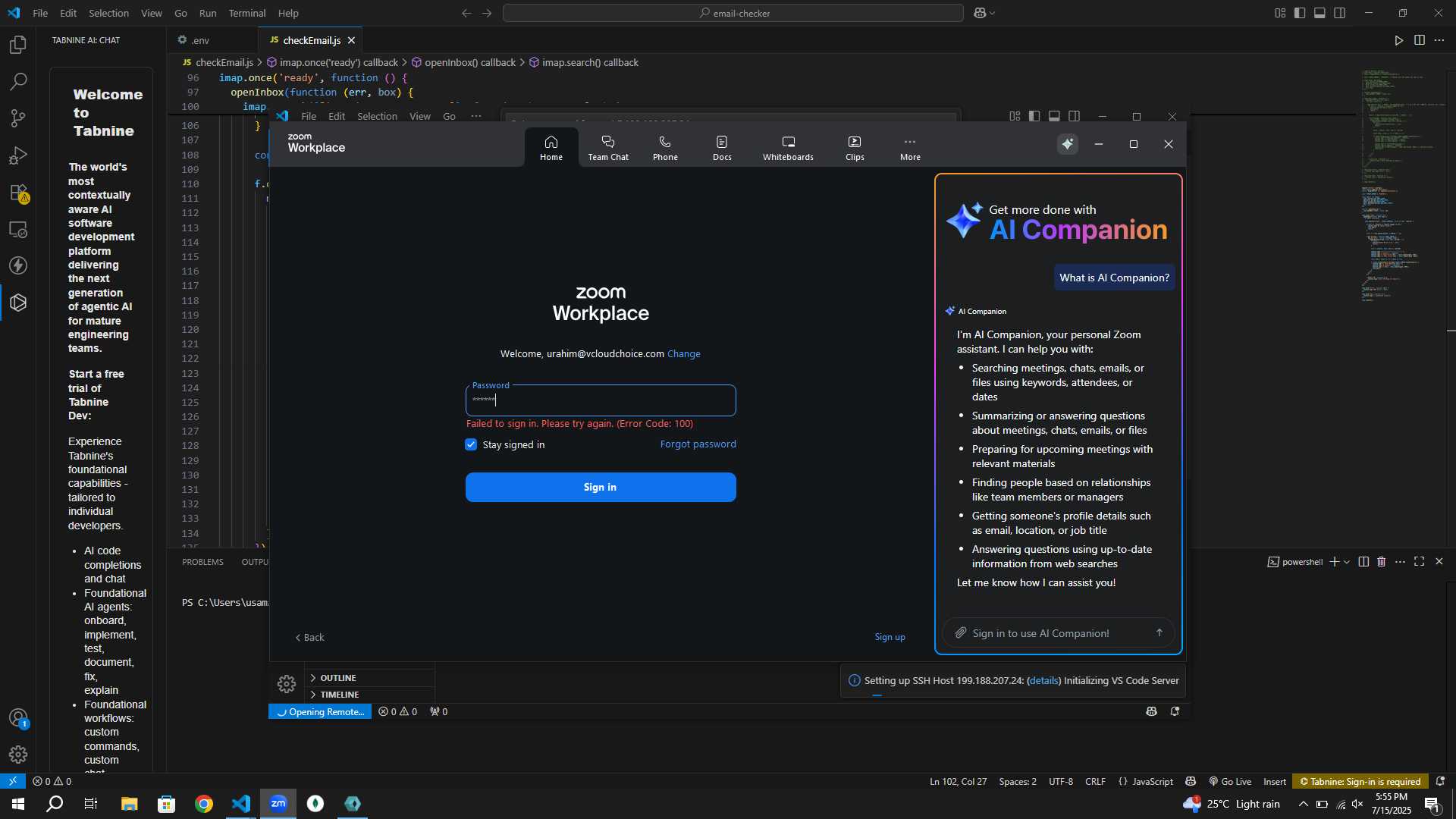
Task: Open the terminal launch profile dropdown
Action: [x=1347, y=562]
